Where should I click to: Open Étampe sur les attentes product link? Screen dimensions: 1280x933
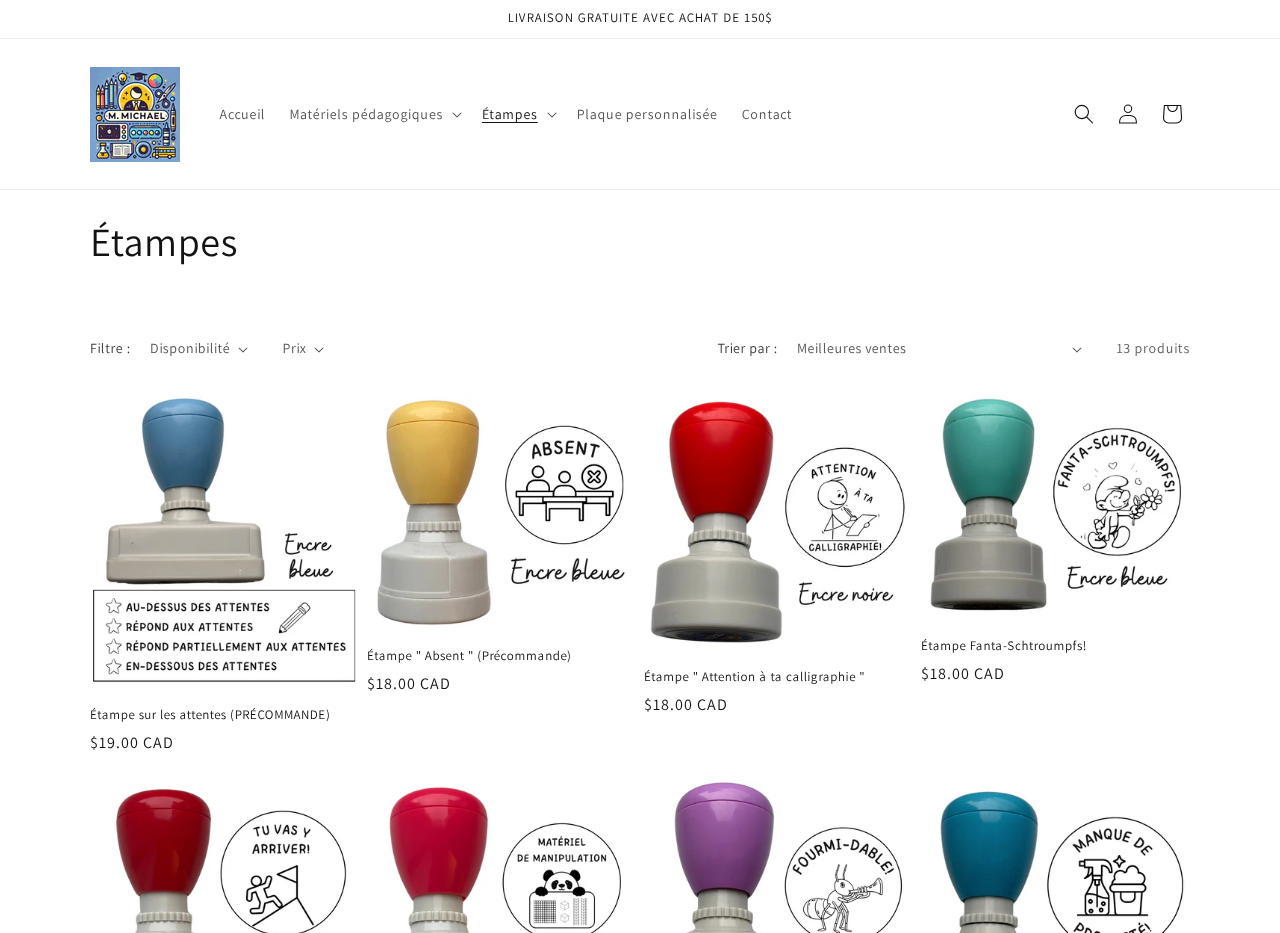(x=210, y=715)
